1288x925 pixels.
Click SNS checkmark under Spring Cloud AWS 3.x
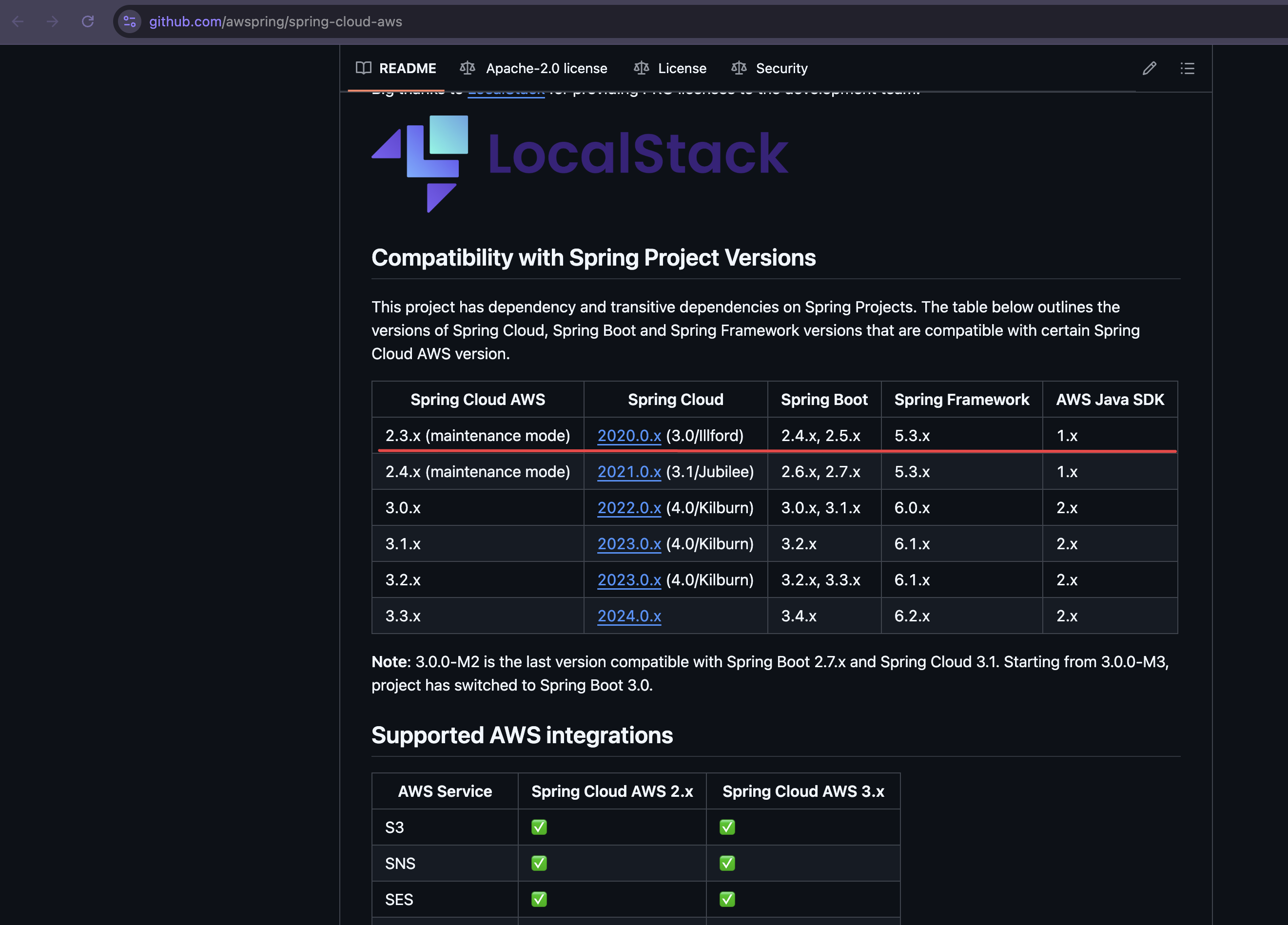[727, 863]
